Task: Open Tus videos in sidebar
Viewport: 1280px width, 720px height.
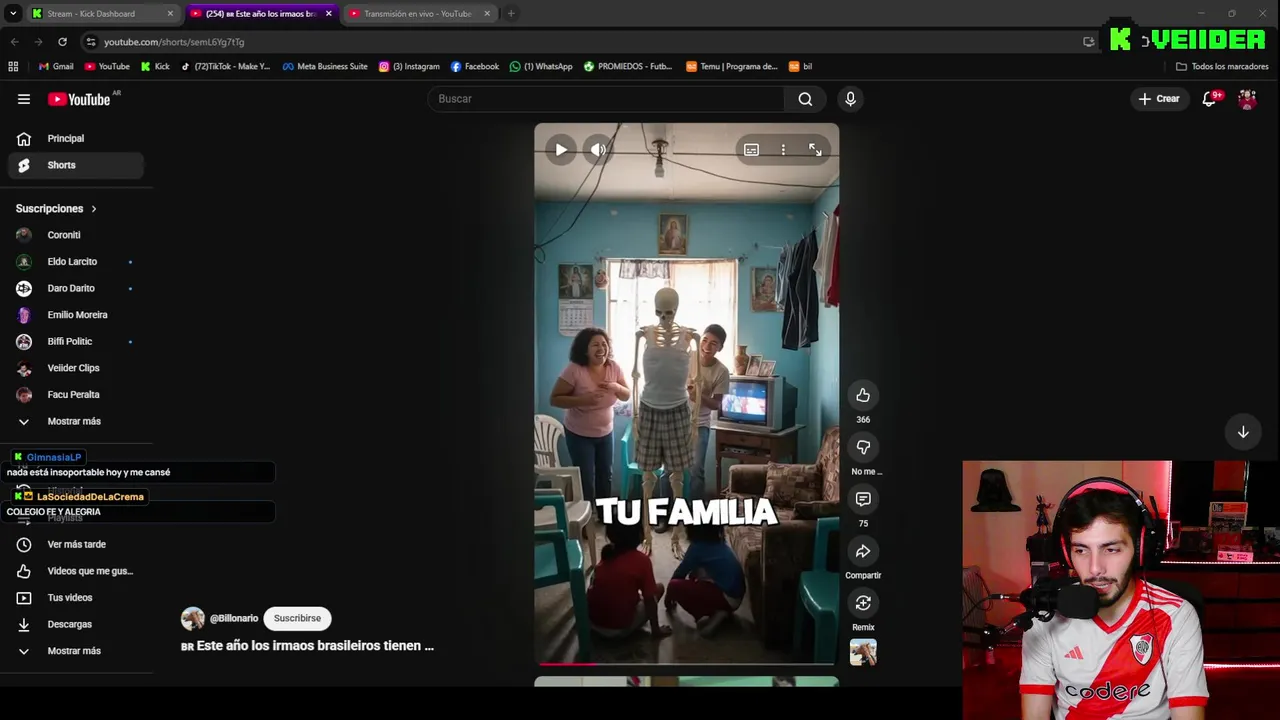Action: point(76,598)
